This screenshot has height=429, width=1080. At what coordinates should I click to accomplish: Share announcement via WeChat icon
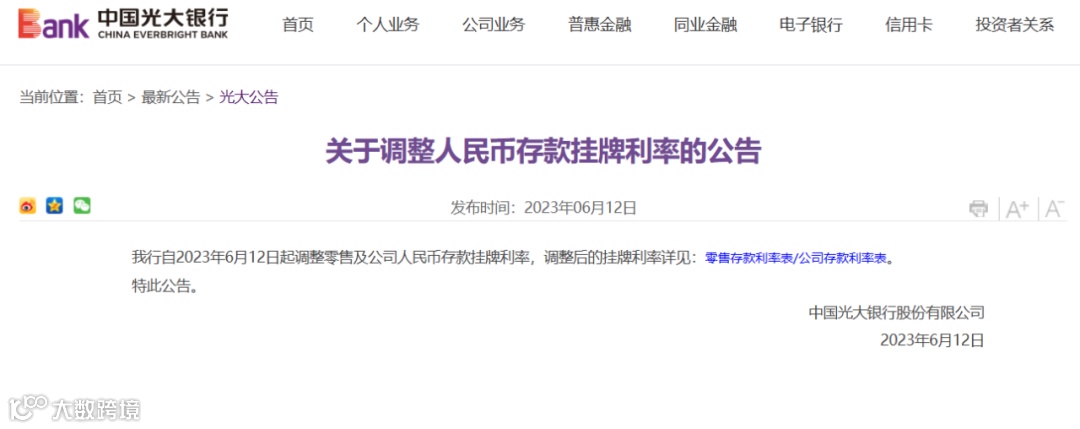(x=82, y=205)
